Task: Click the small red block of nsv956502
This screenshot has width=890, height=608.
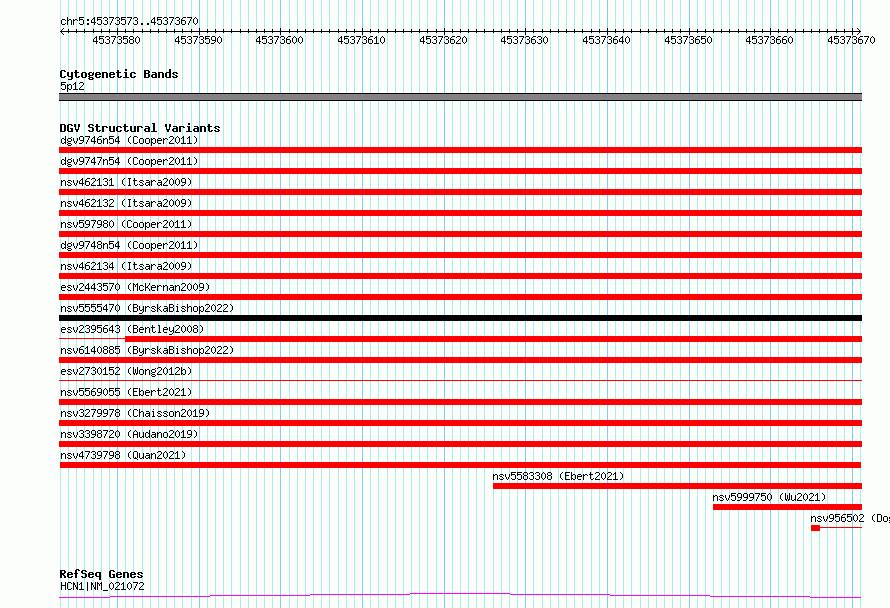Action: click(x=816, y=528)
